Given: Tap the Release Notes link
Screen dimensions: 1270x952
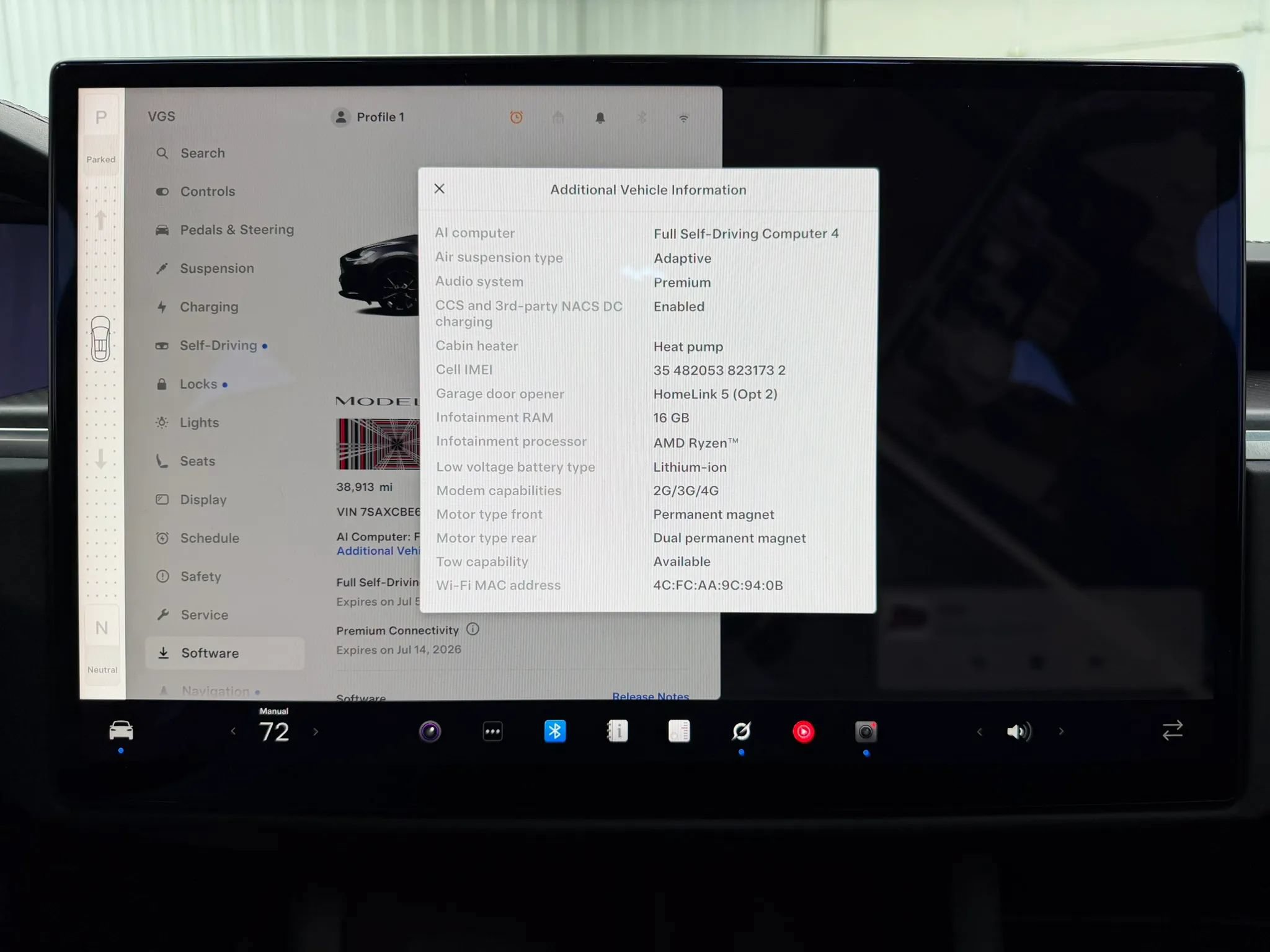Looking at the screenshot, I should point(651,696).
